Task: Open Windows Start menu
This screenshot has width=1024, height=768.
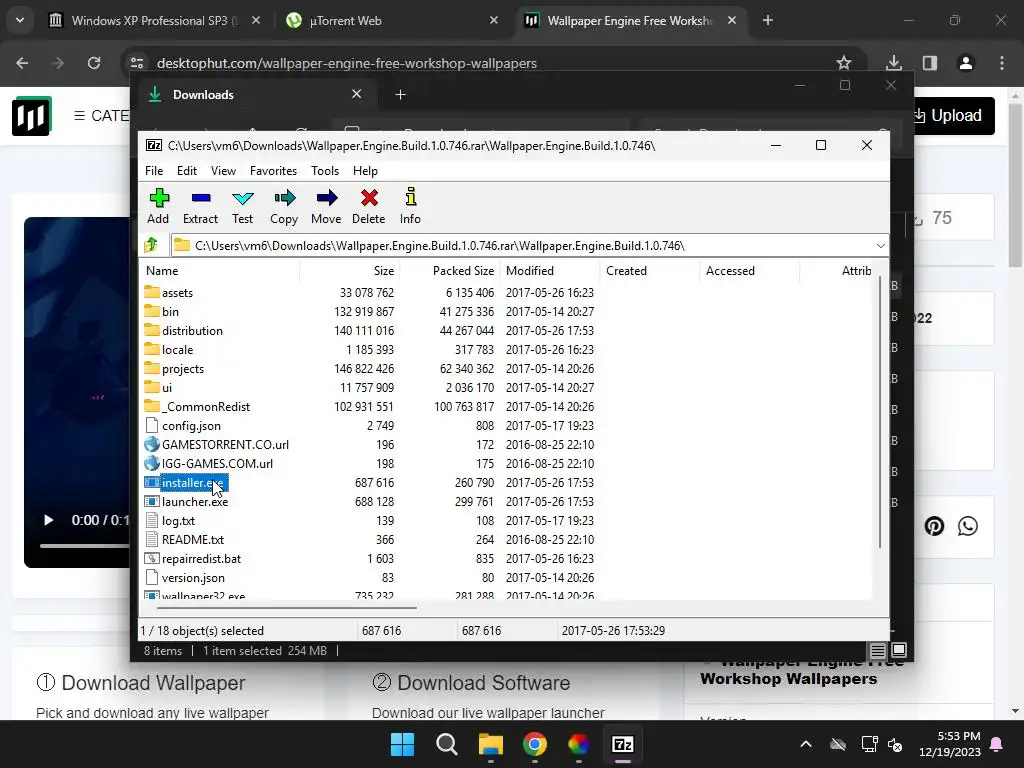Action: click(402, 744)
